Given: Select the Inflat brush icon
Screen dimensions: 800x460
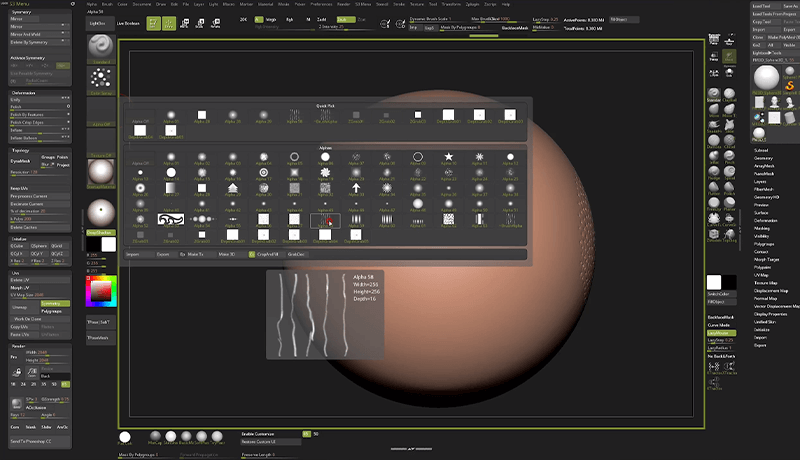Looking at the screenshot, I should 714,156.
